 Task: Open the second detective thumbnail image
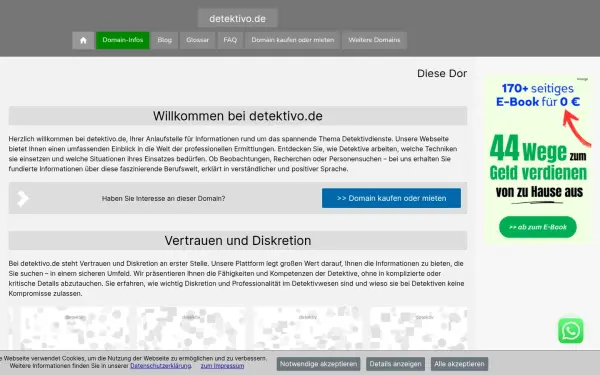pyautogui.click(x=191, y=328)
